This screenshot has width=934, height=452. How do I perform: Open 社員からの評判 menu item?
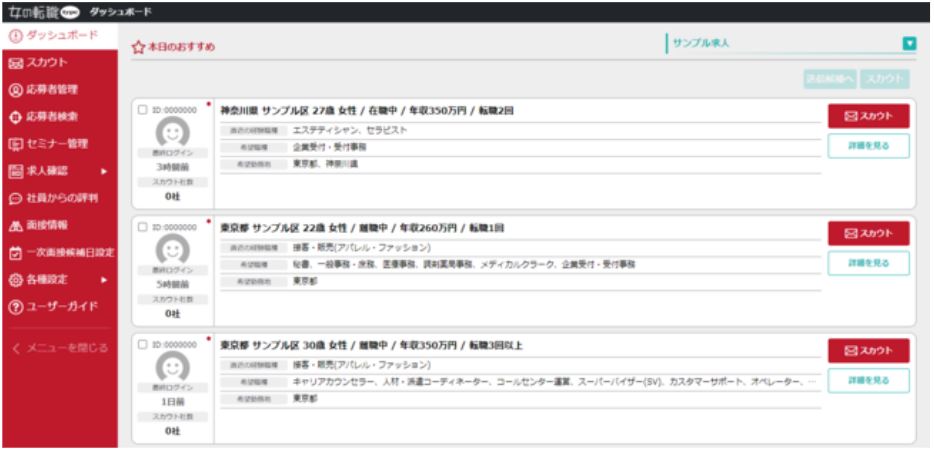pyautogui.click(x=60, y=199)
